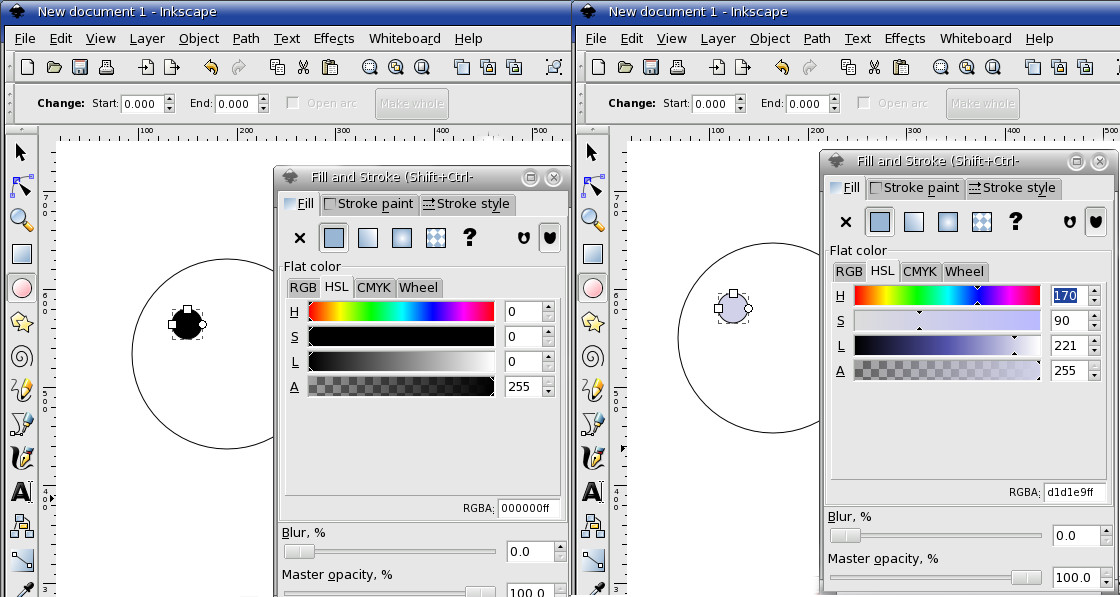This screenshot has width=1120, height=597.
Task: Select the Rectangle tool in left window toolbox
Action: 21,254
